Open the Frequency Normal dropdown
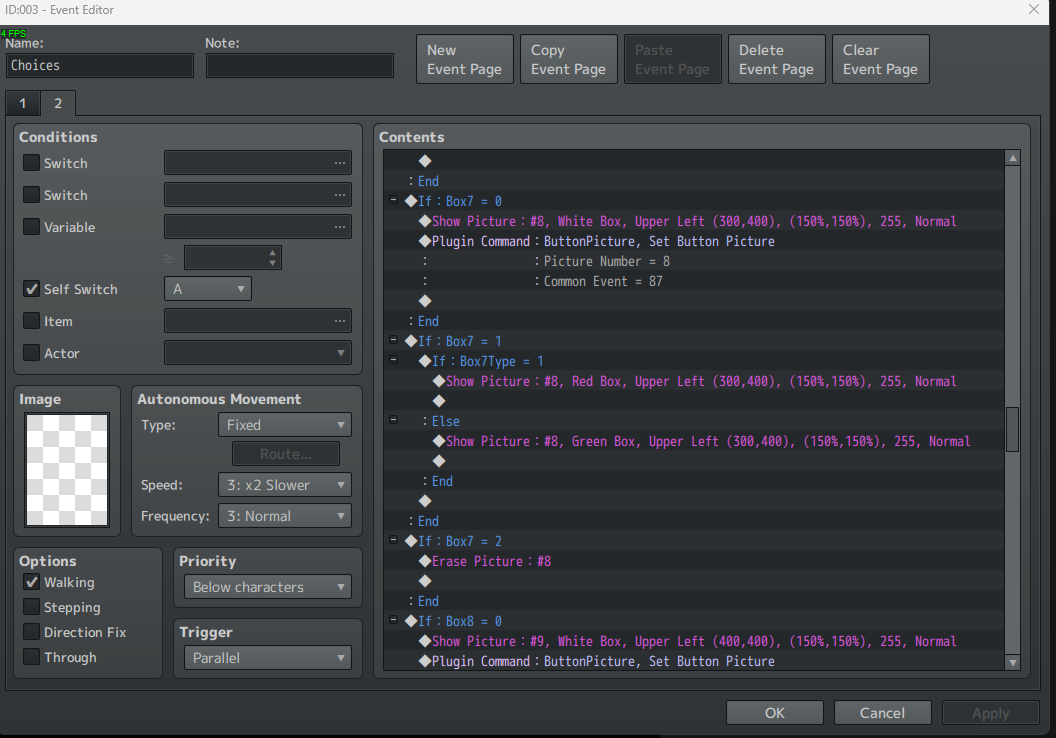 click(x=284, y=516)
